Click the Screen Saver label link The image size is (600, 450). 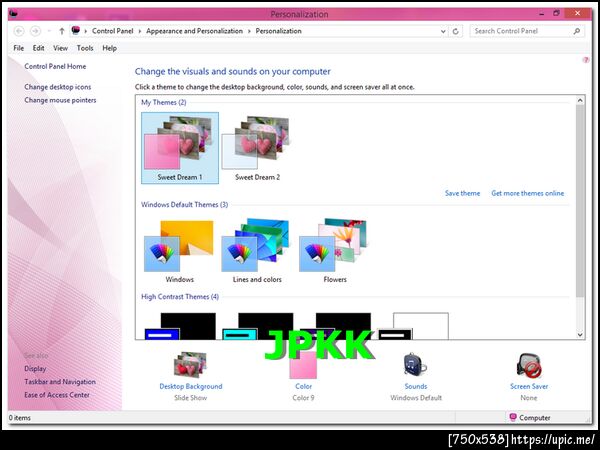click(529, 386)
